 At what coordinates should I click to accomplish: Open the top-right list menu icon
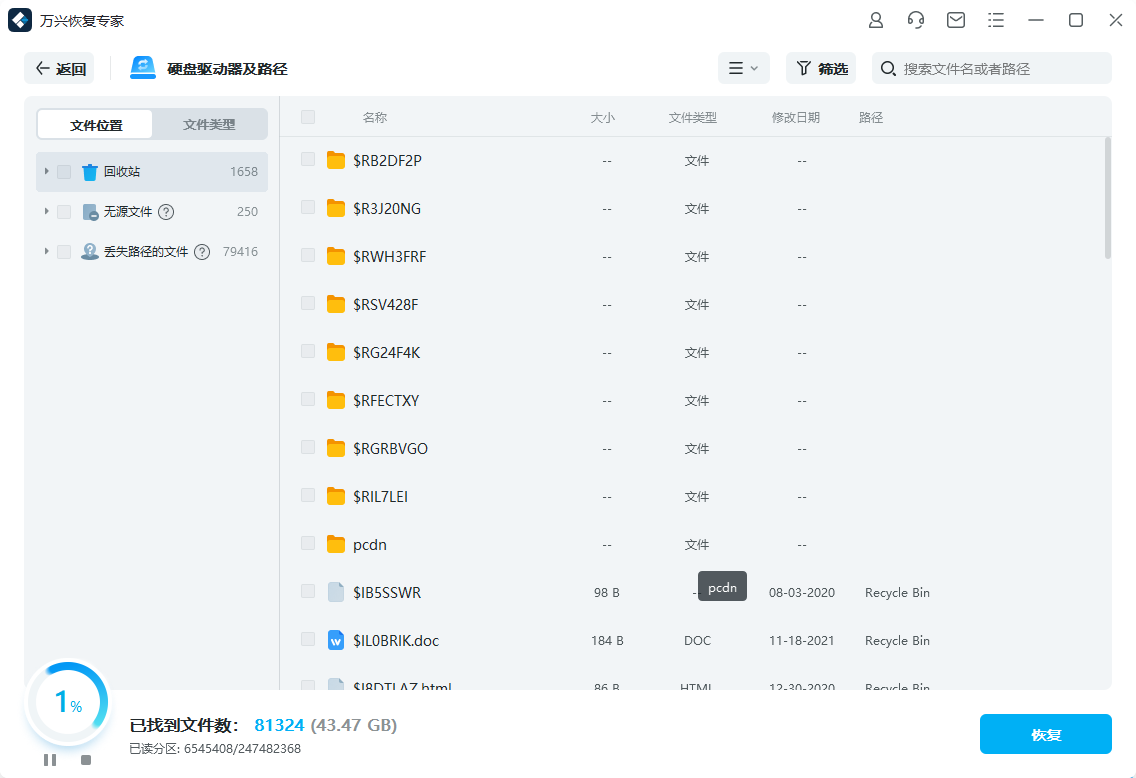coord(995,19)
